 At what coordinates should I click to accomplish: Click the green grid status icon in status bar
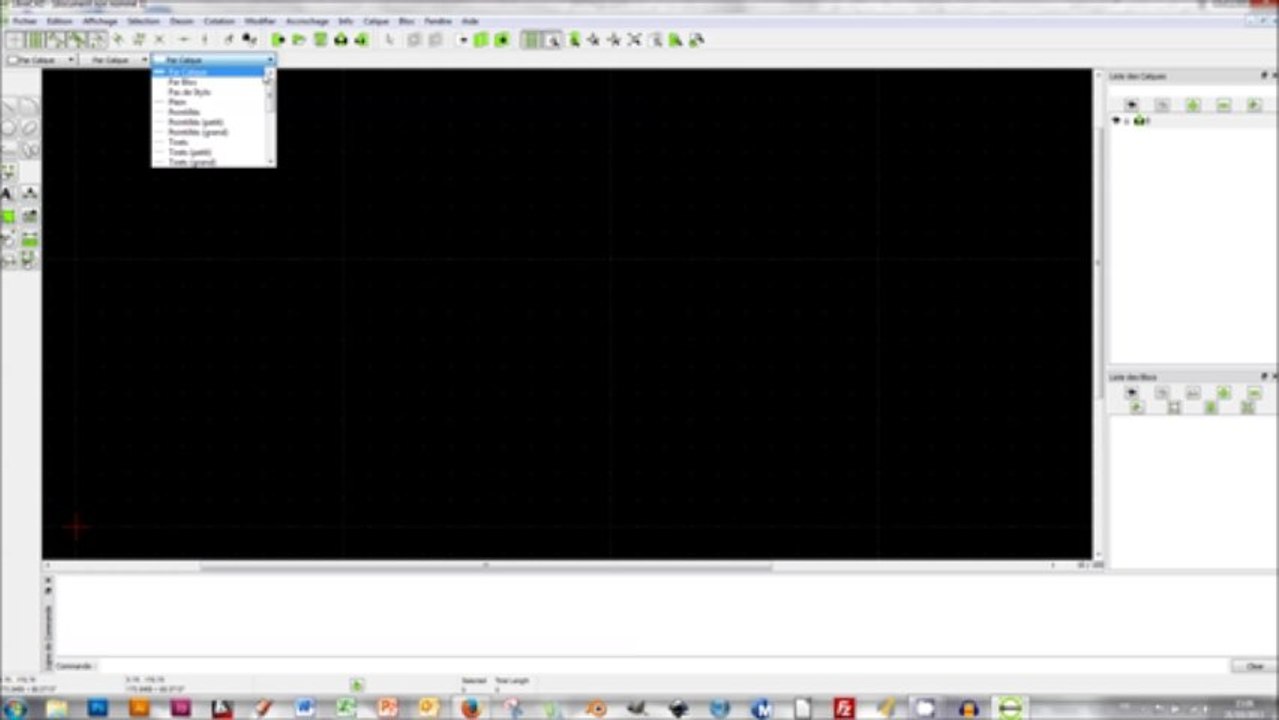point(357,685)
